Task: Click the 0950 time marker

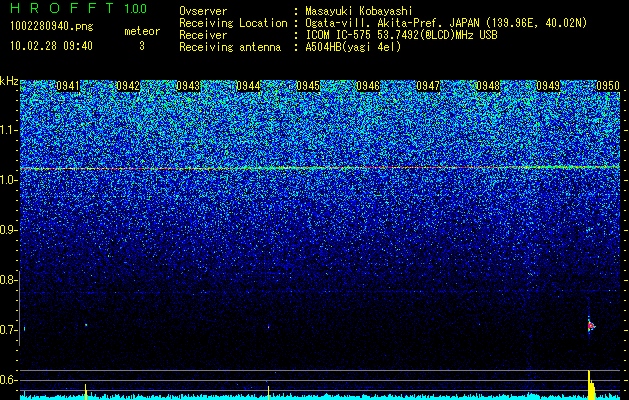Action: tap(608, 86)
